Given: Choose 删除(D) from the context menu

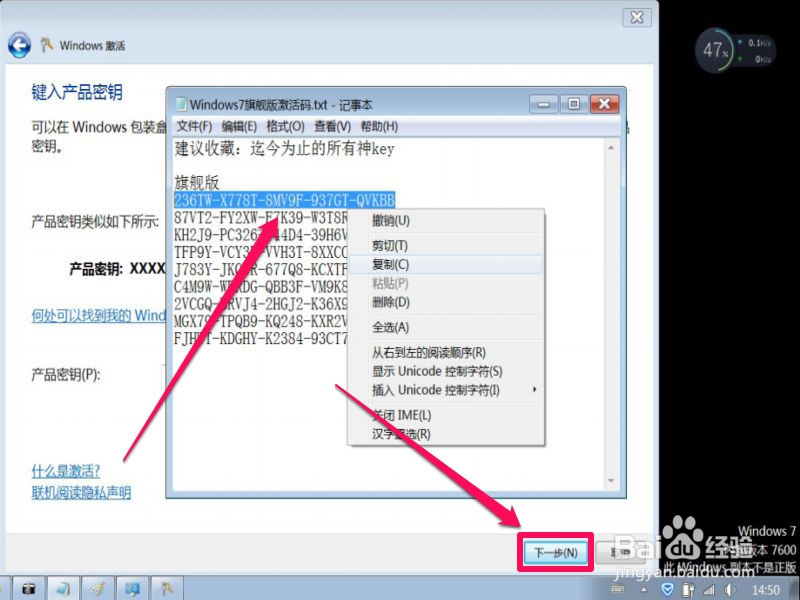Looking at the screenshot, I should (445, 302).
